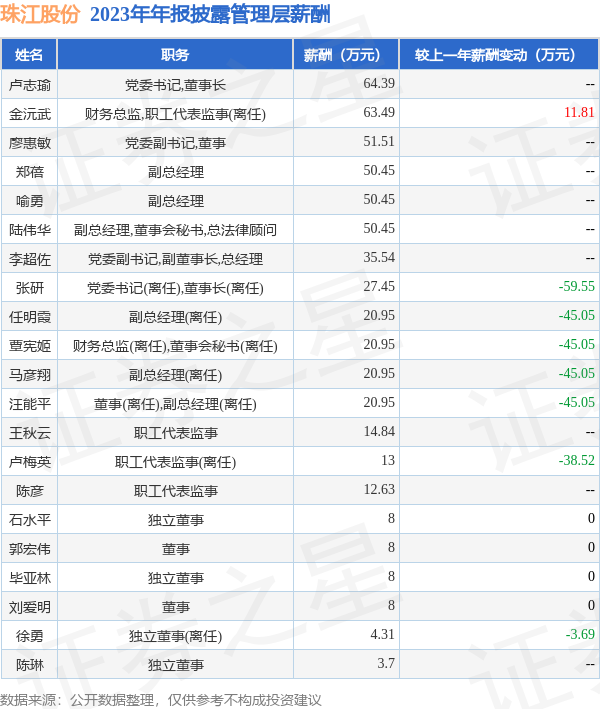
Task: Click salary 8 in 毕亚林 row
Action: 391,576
